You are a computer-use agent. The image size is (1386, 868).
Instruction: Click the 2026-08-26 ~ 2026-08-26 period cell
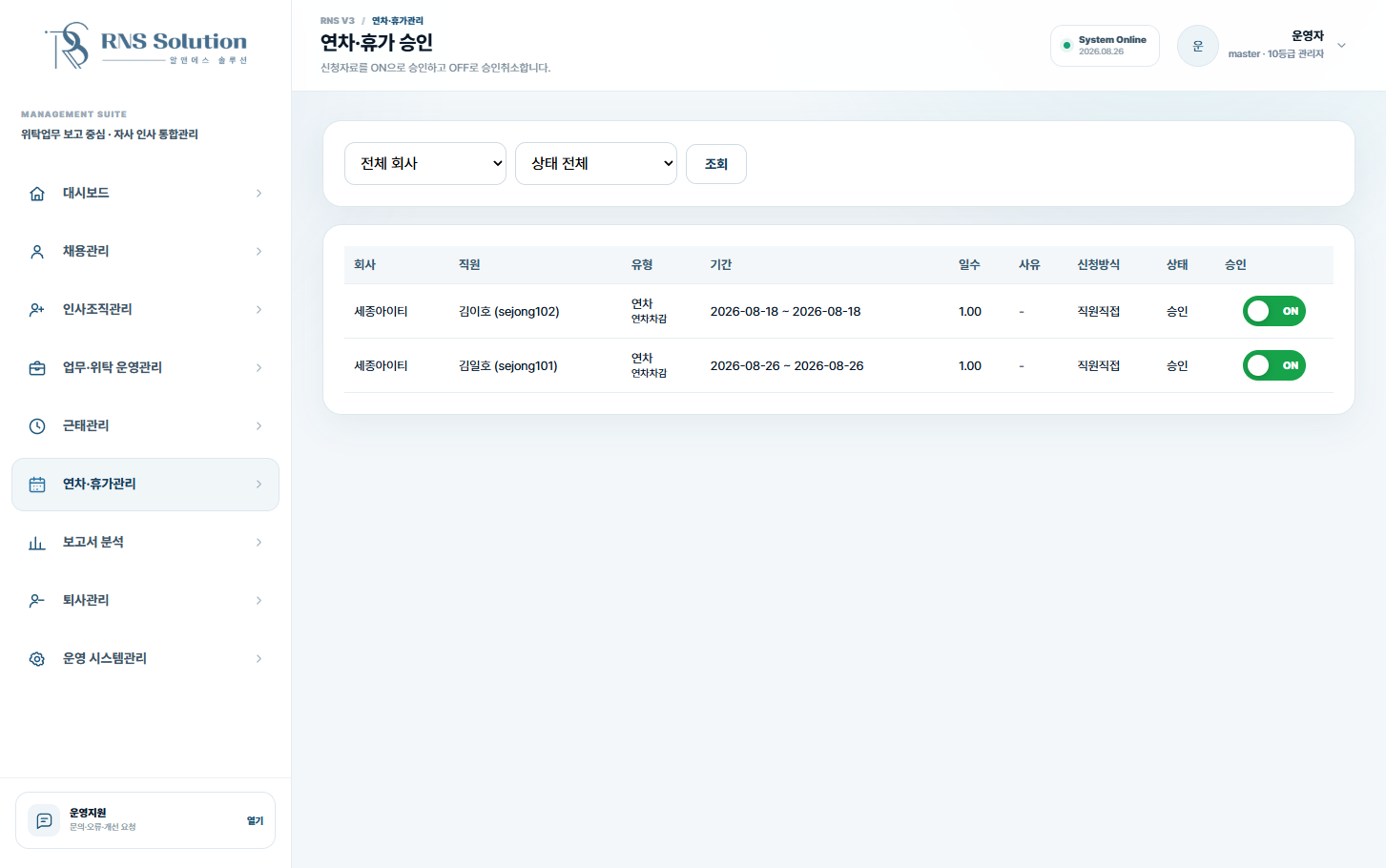point(787,366)
